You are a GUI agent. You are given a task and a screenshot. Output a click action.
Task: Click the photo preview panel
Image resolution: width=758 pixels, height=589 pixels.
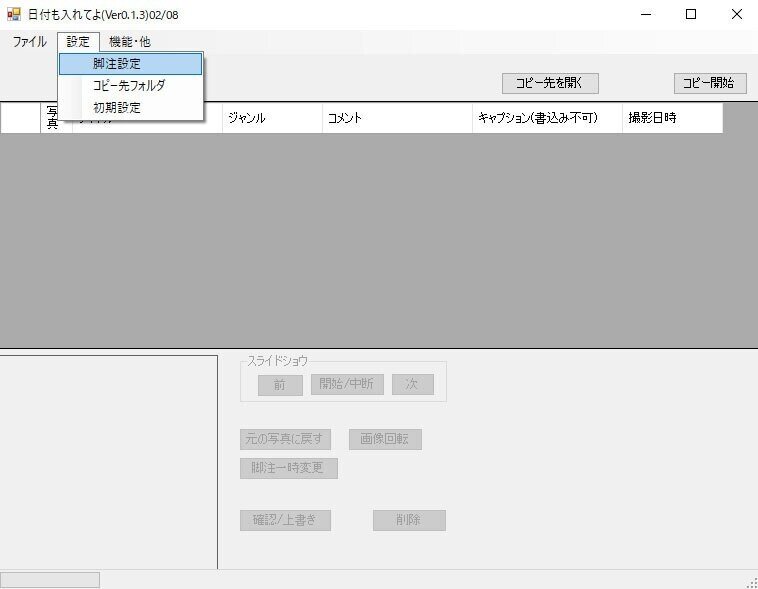[x=108, y=462]
